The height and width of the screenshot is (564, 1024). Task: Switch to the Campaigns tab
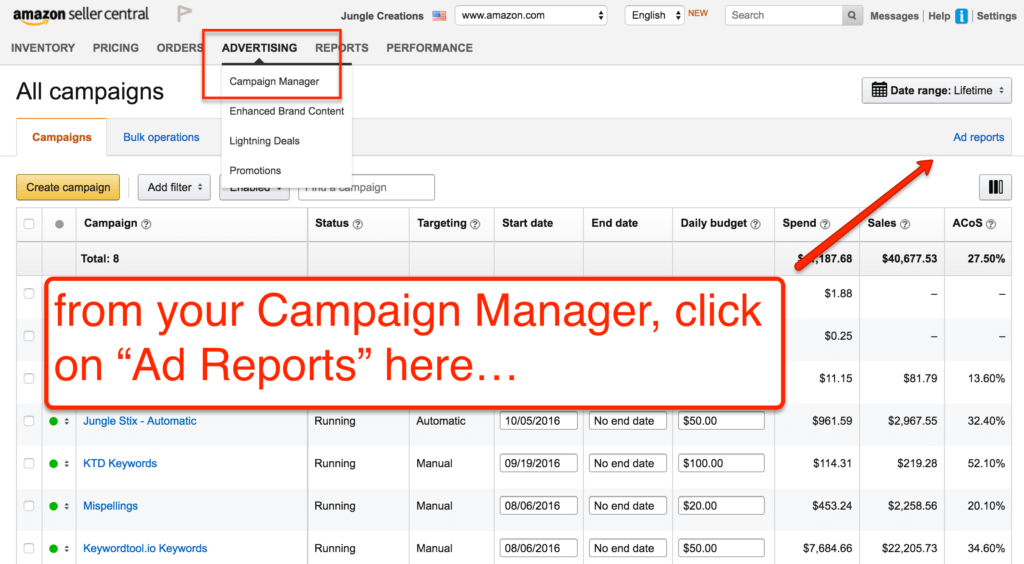62,137
